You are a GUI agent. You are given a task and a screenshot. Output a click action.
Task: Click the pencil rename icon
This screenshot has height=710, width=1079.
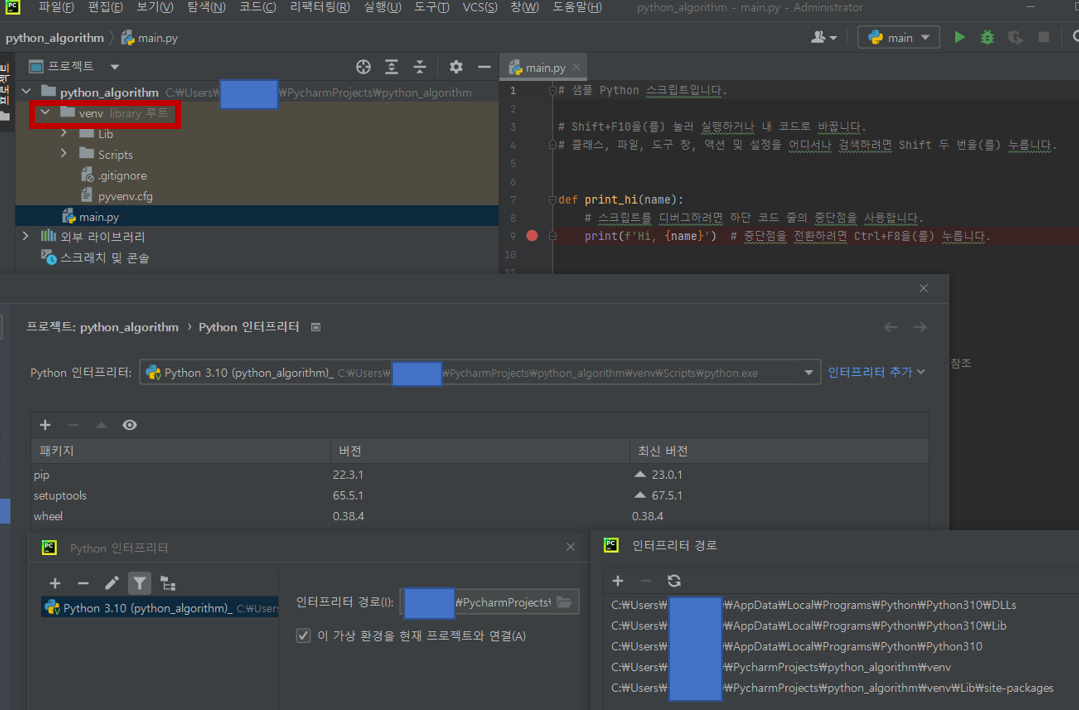111,583
